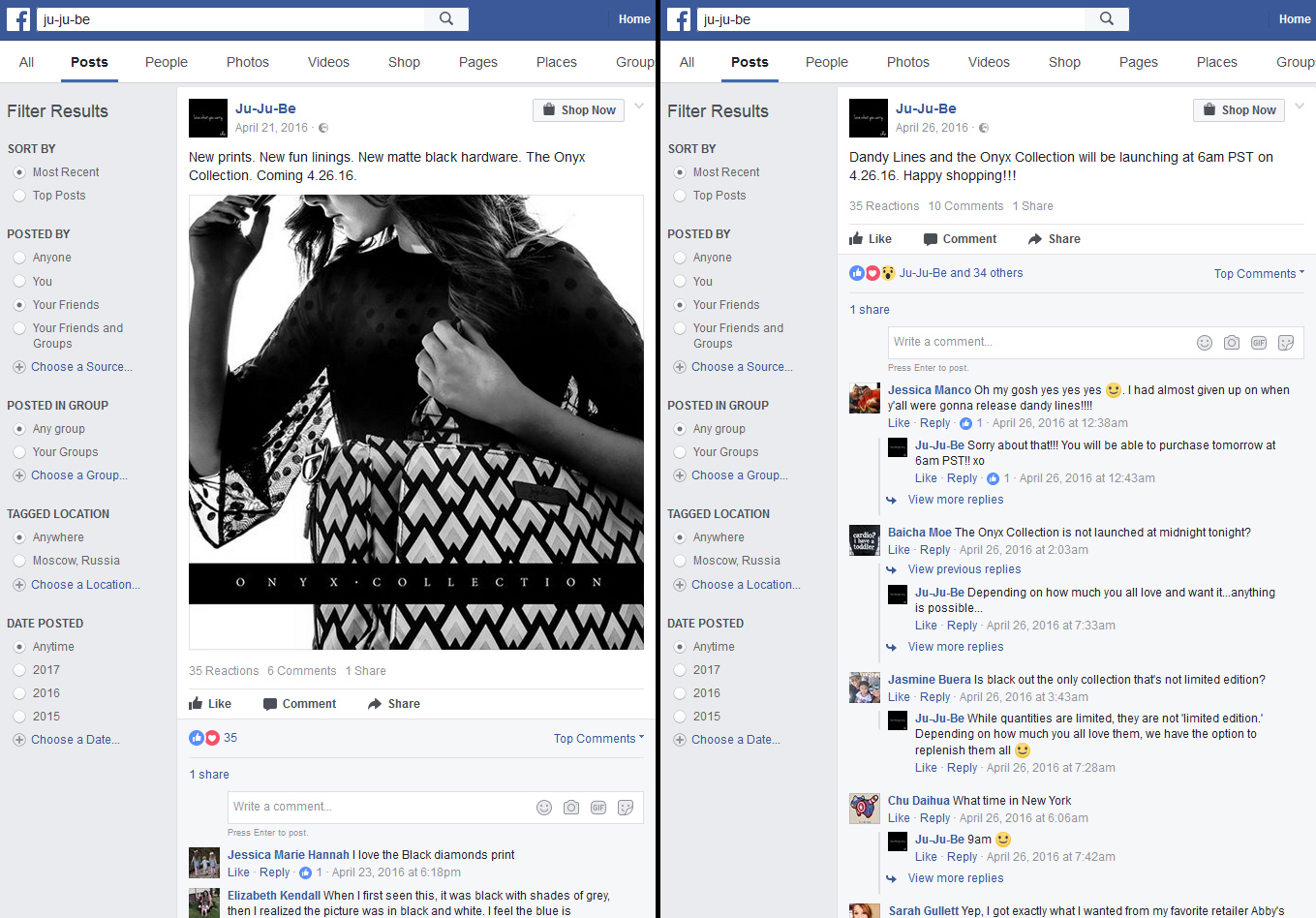Click sticker icon in right comment box
Screen dimensions: 1316x918
pyautogui.click(x=1286, y=343)
